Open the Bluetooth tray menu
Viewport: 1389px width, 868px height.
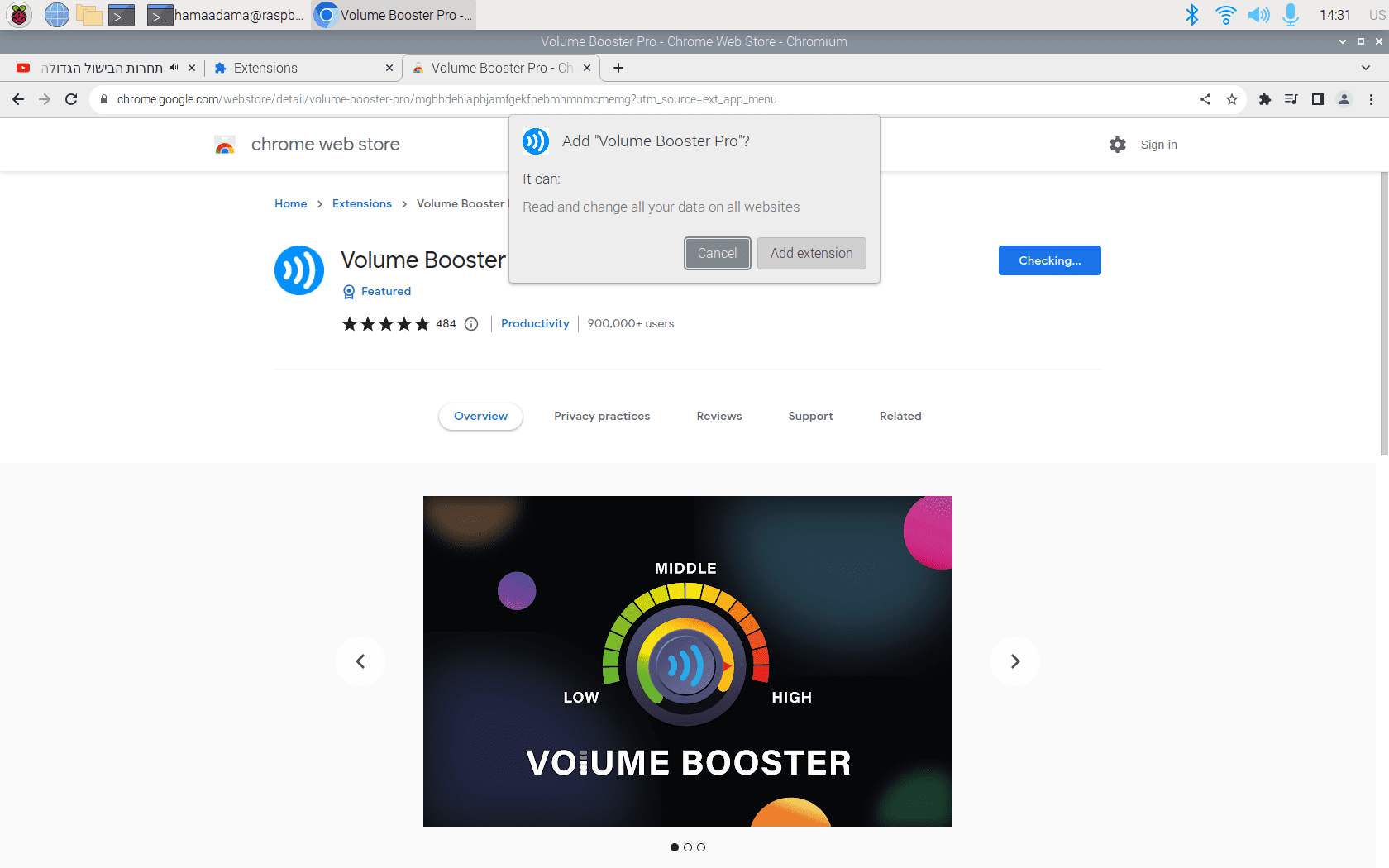1191,15
